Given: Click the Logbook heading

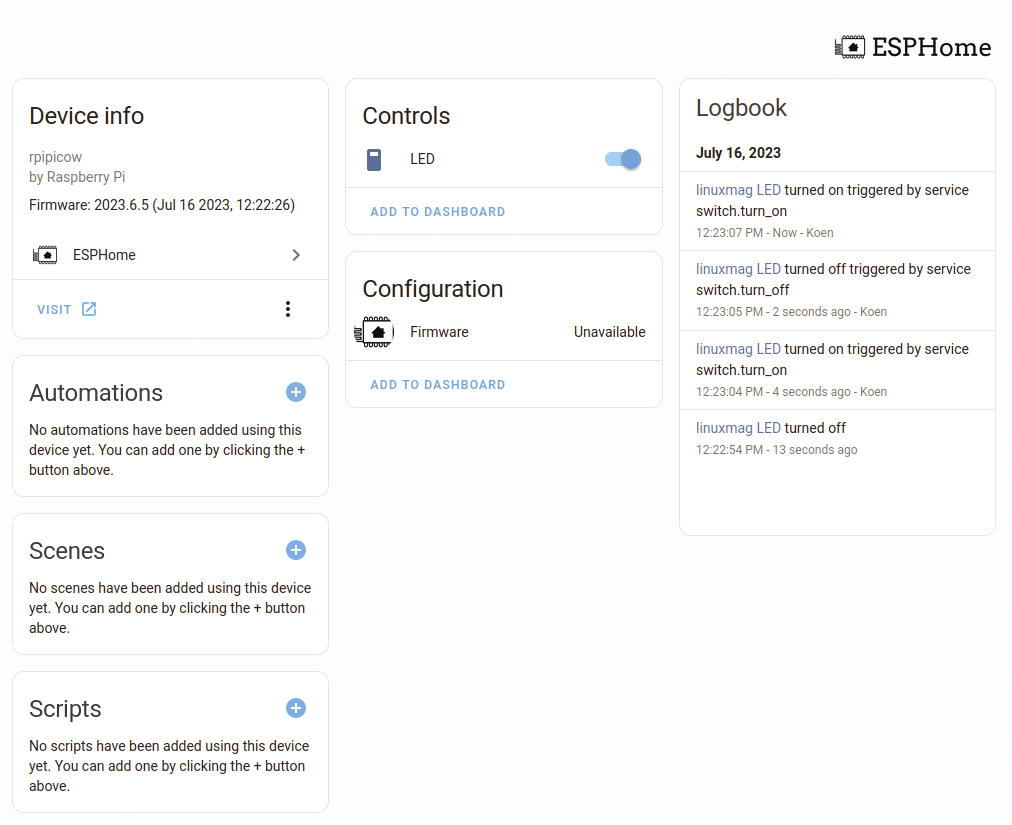Looking at the screenshot, I should [x=741, y=108].
